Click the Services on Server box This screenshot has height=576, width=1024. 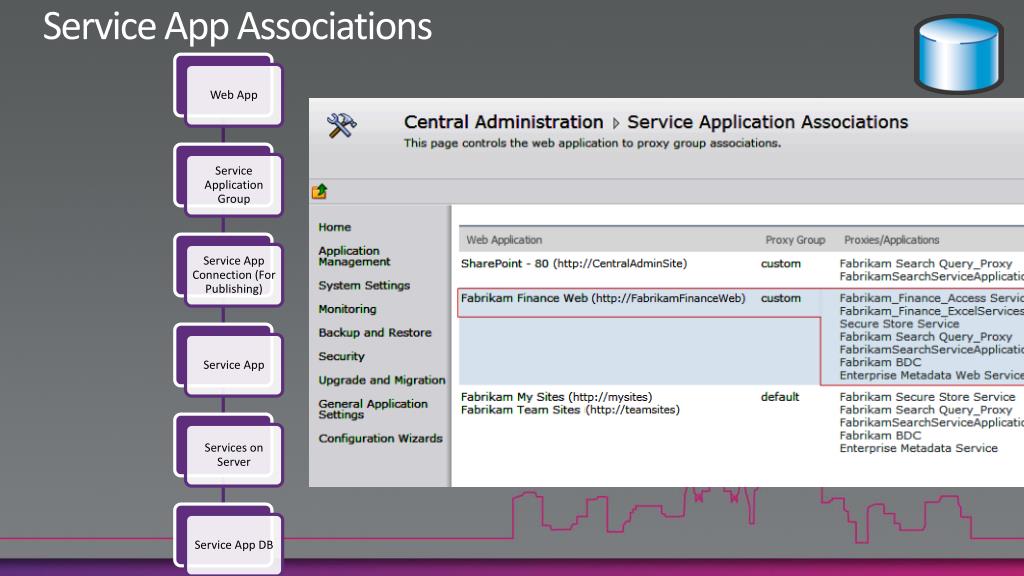233,455
